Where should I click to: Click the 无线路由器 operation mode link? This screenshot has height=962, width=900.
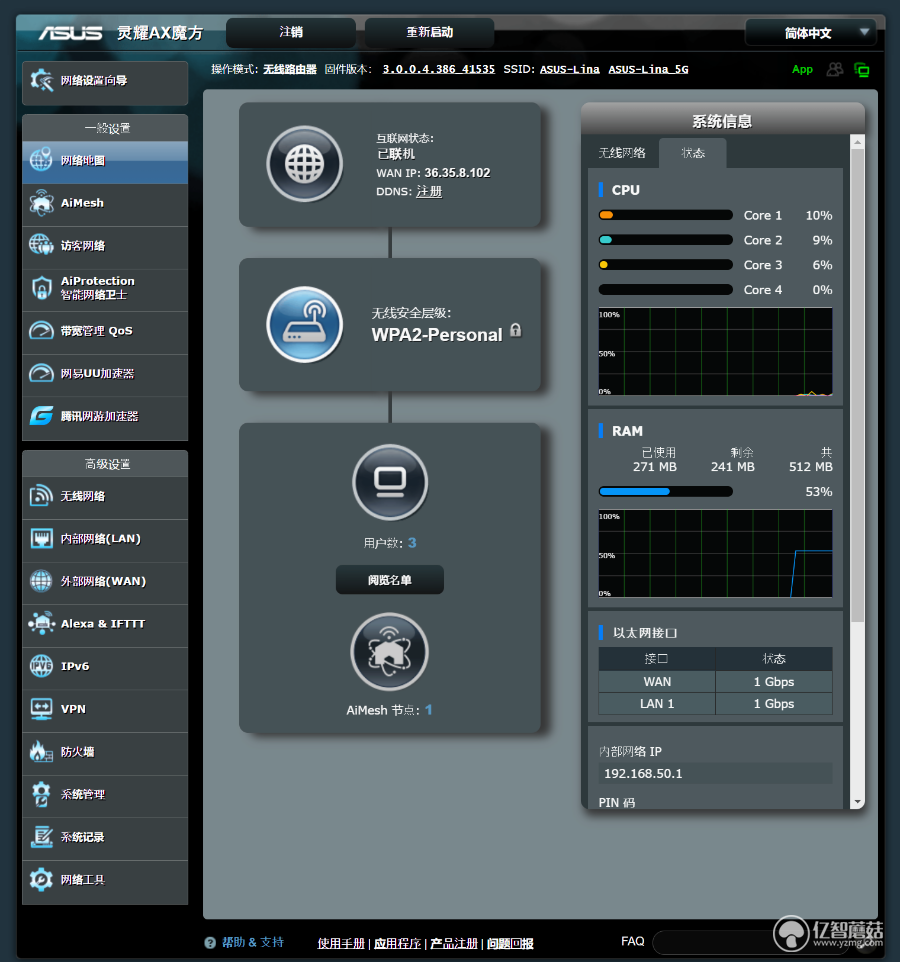click(290, 69)
